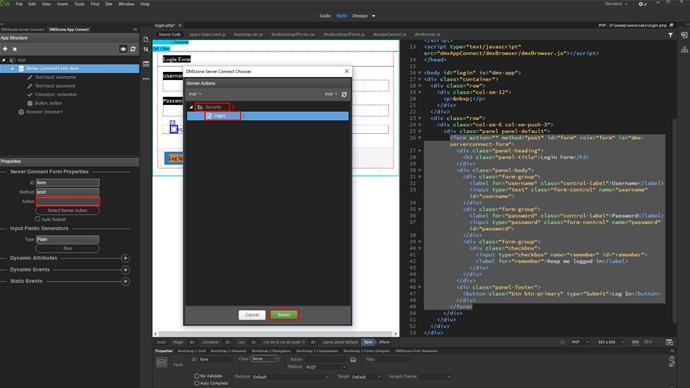The height and width of the screenshot is (388, 690).
Task: Toggle the eye visibility icon in App Structure
Action: tap(123, 49)
